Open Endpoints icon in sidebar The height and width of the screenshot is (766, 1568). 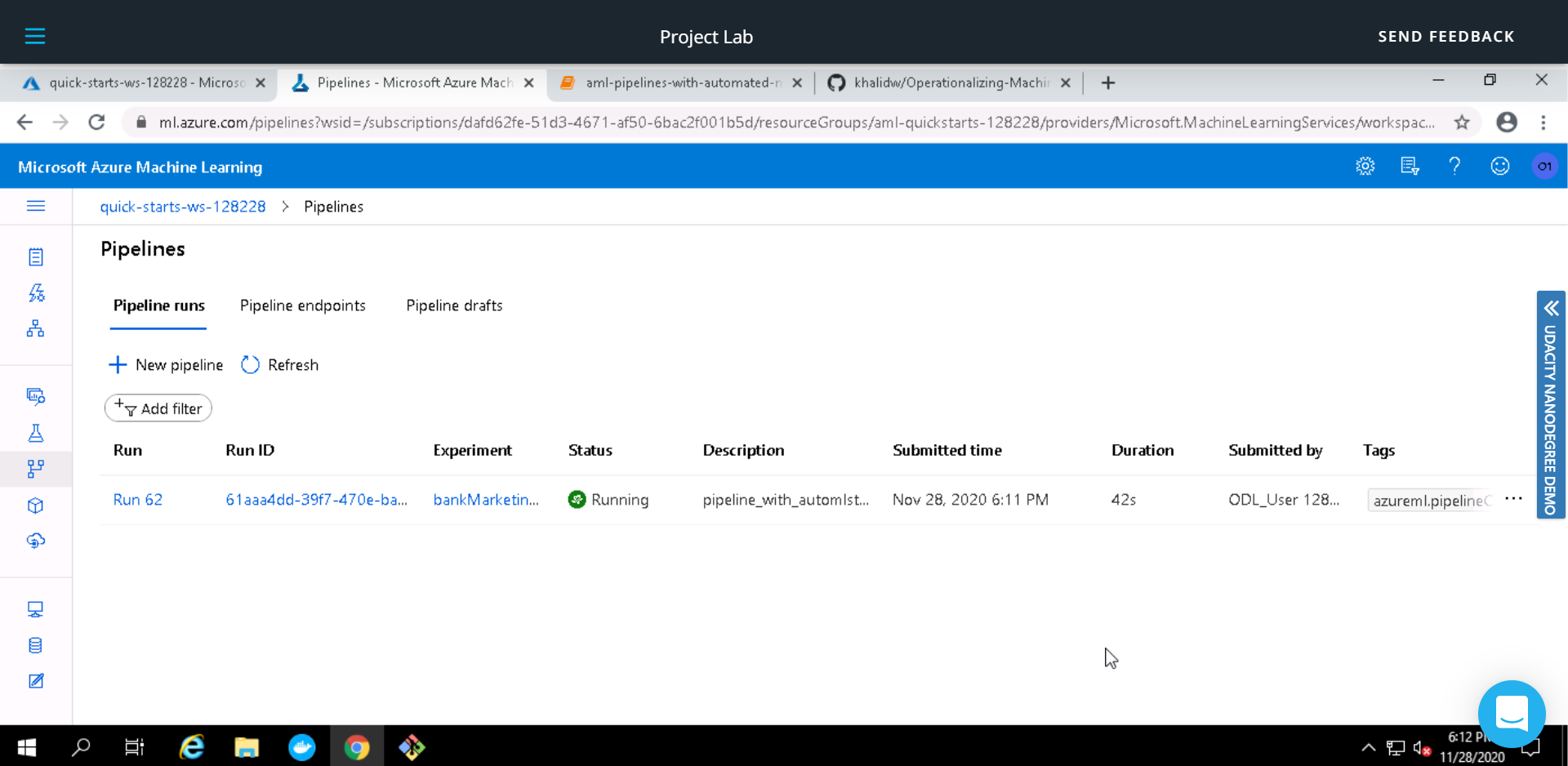click(36, 541)
